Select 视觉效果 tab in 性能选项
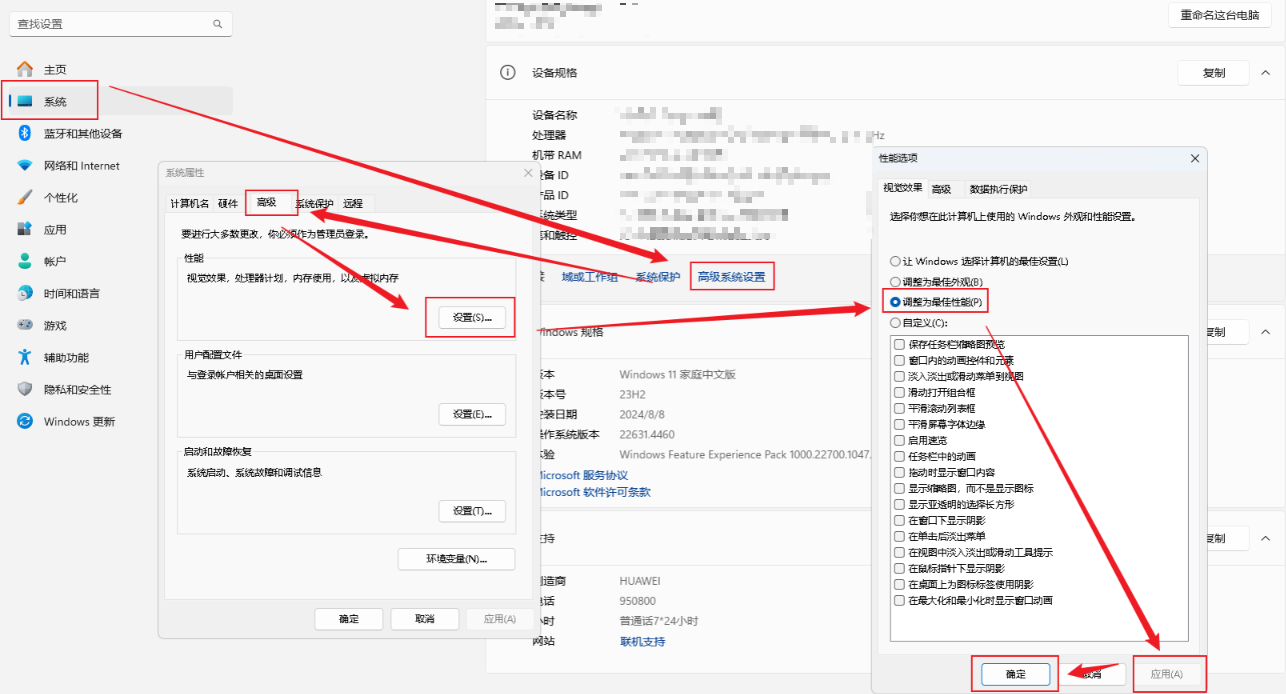 [x=903, y=188]
